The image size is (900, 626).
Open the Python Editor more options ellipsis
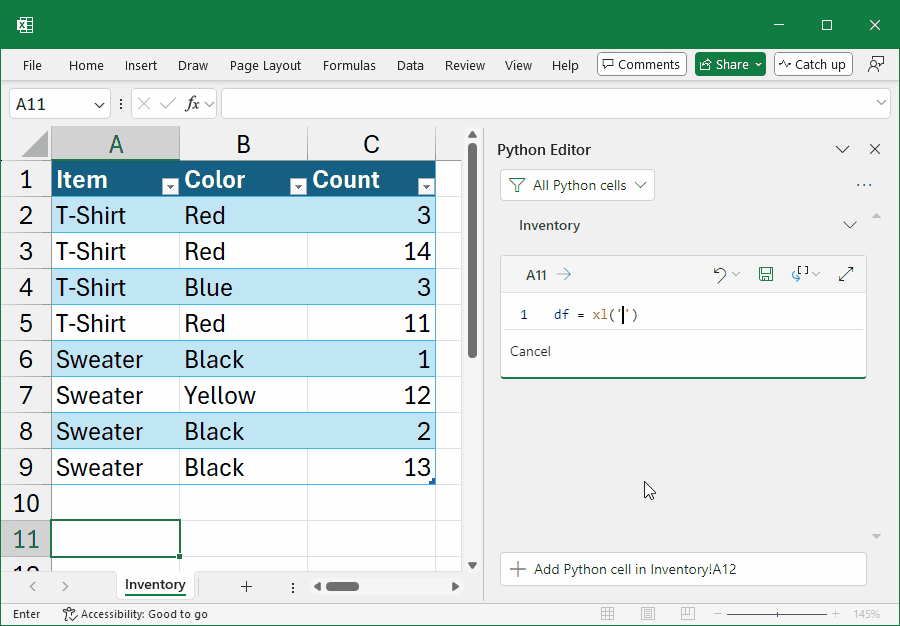click(864, 185)
